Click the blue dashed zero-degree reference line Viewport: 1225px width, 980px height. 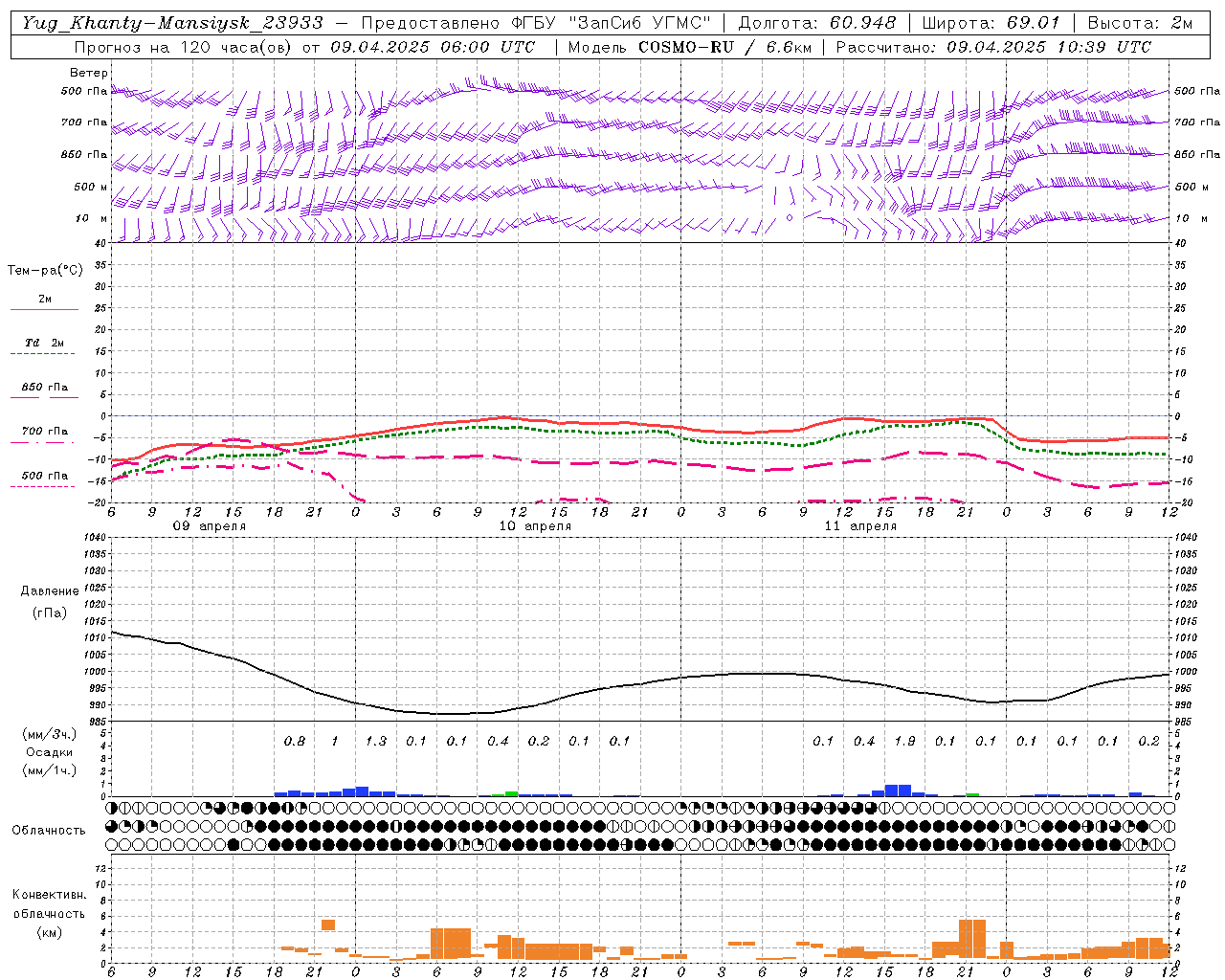641,415
